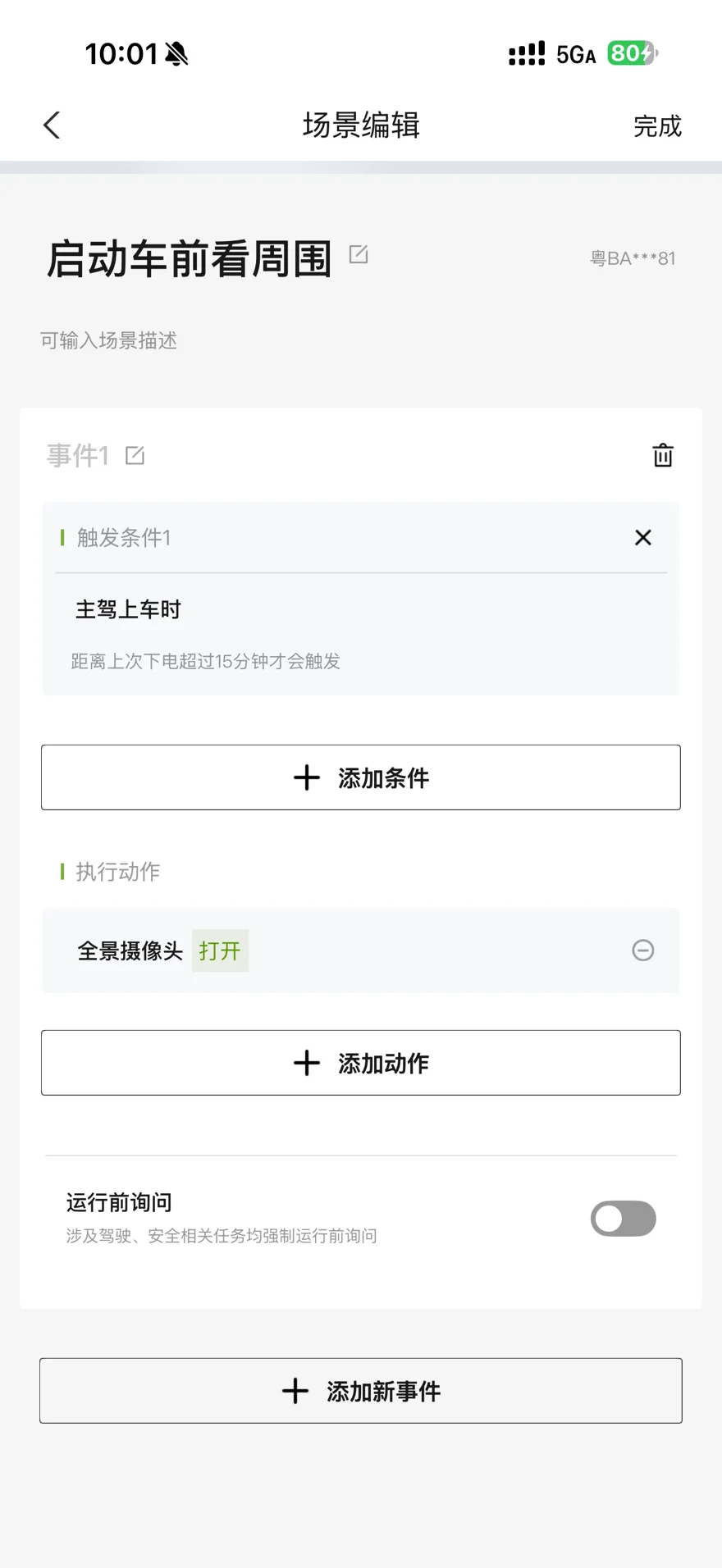The width and height of the screenshot is (722, 1568).
Task: Remove 触发条件1 with X icon
Action: pyautogui.click(x=643, y=537)
